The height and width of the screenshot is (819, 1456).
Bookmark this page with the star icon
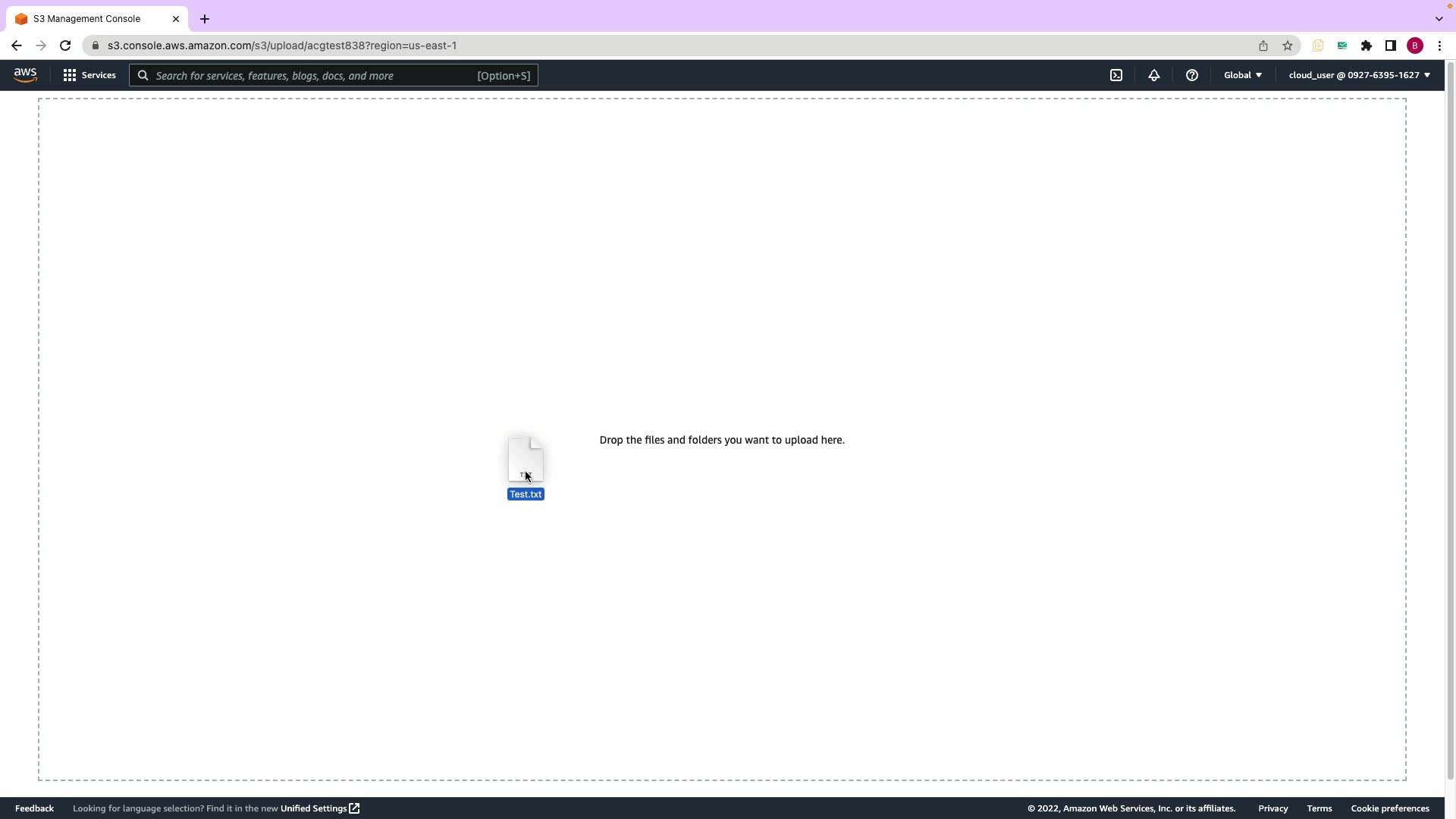click(1287, 45)
